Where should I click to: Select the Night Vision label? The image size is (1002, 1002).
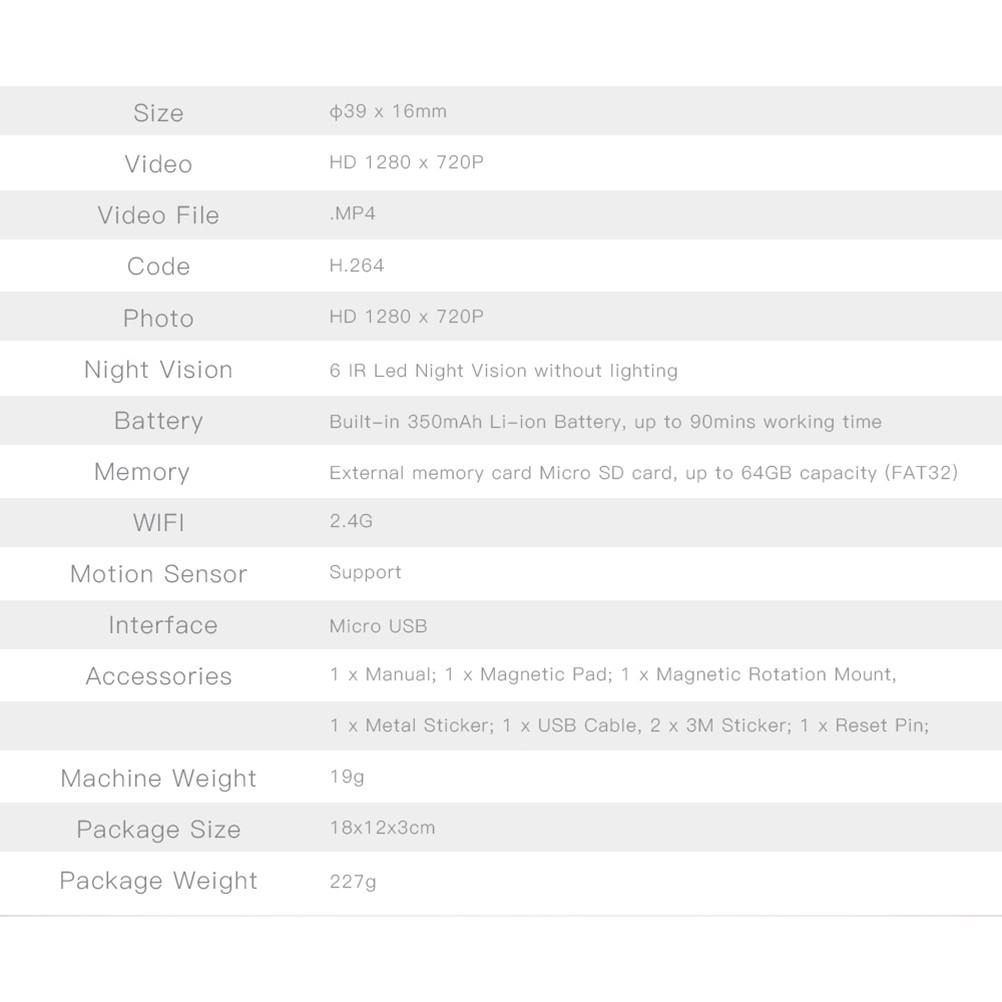(158, 370)
